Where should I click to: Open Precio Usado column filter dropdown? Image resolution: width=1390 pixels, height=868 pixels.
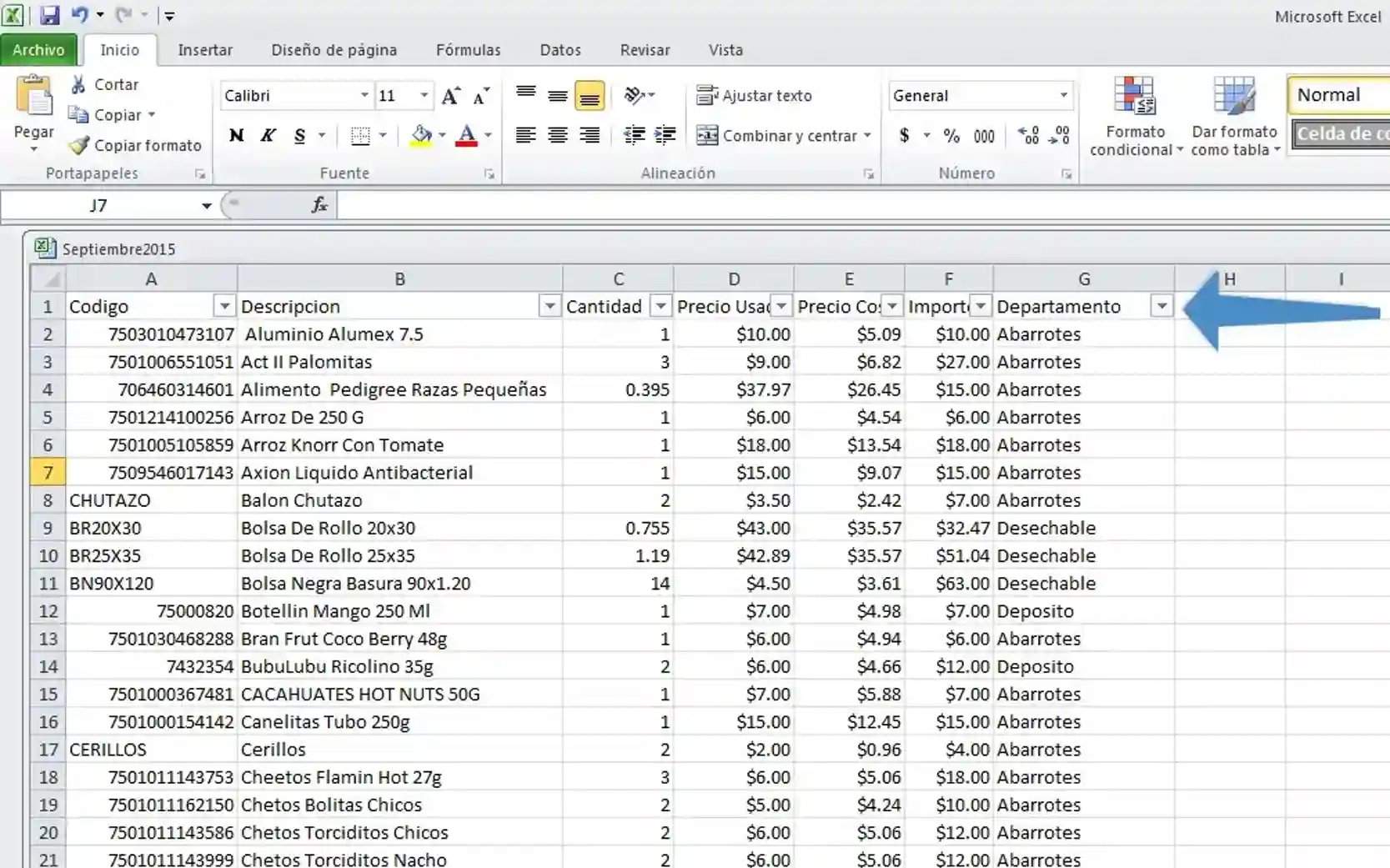[x=781, y=307]
